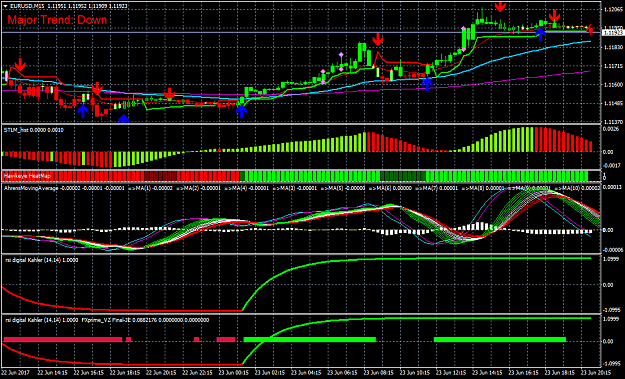The image size is (625, 379).
Task: Click the '23 Jun 04:15' time label
Action: 306,373
